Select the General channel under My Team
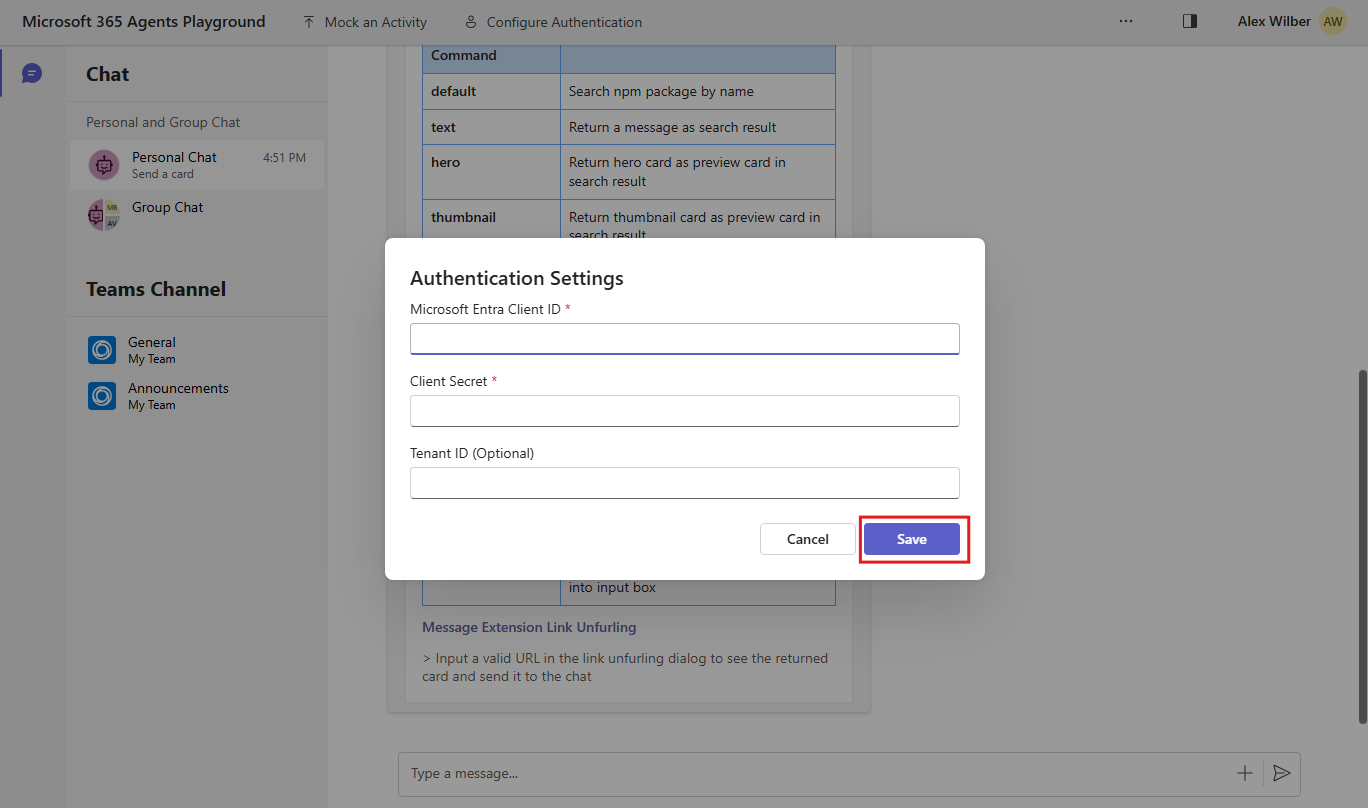The image size is (1368, 808). (151, 349)
